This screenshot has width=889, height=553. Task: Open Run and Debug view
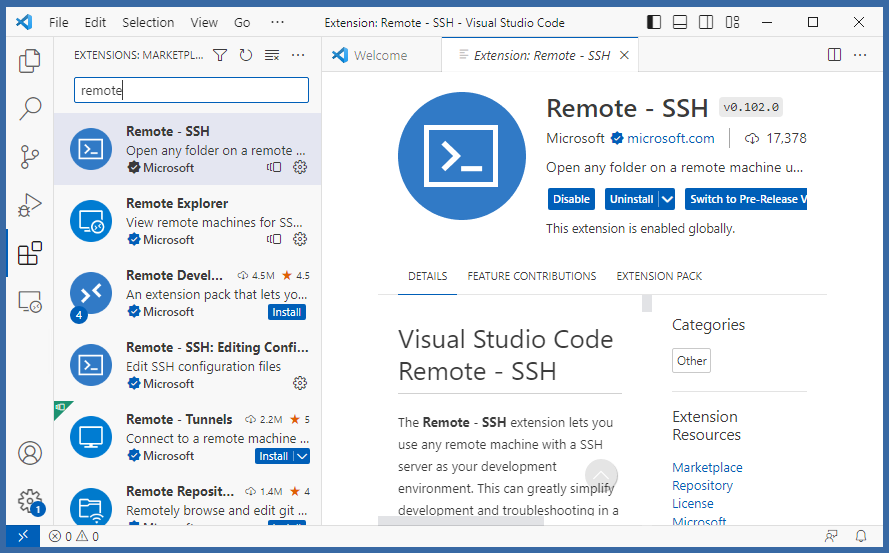[29, 205]
